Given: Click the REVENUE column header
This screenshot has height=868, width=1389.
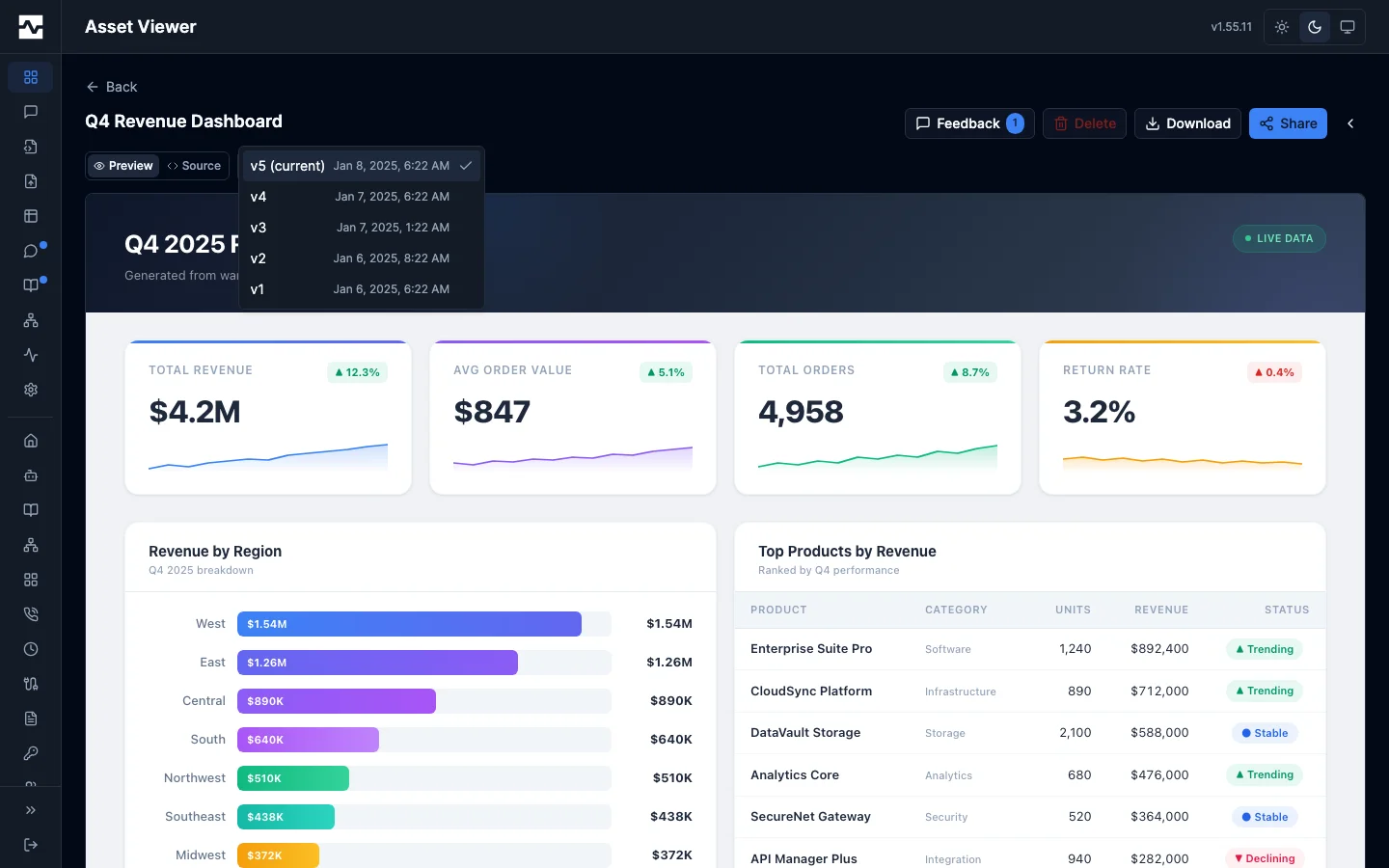Looking at the screenshot, I should click(1161, 610).
